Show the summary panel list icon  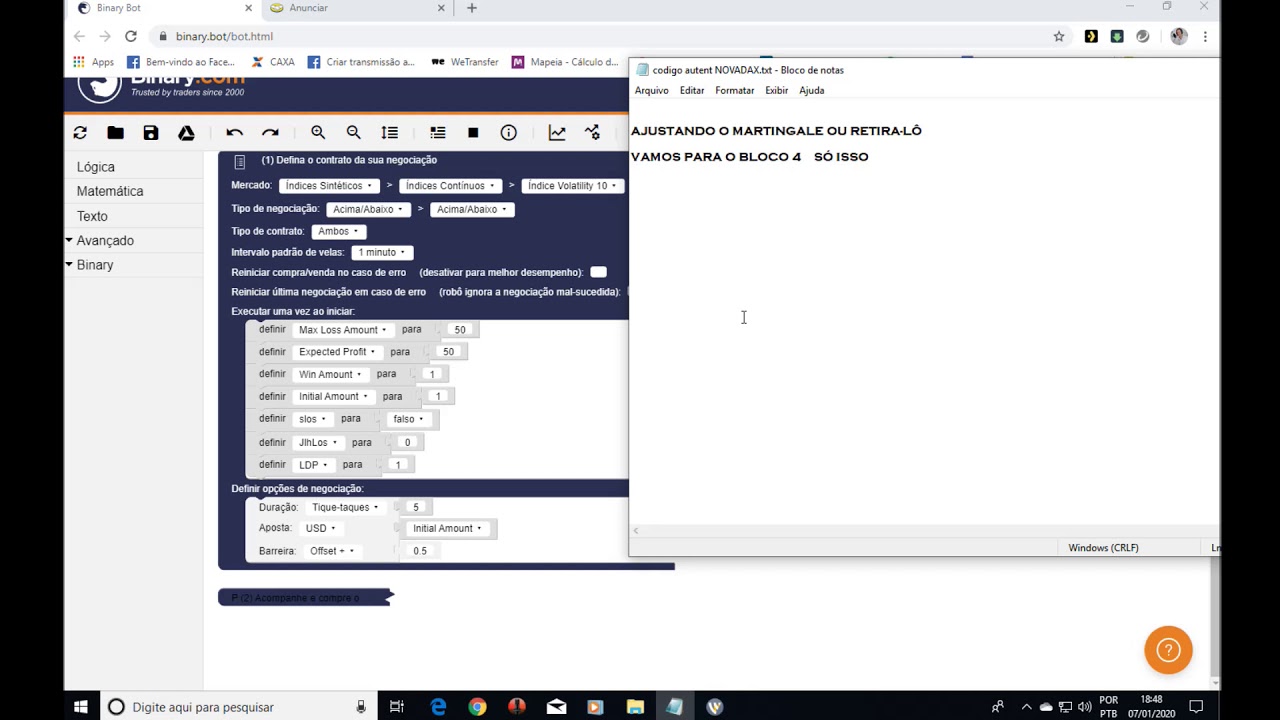point(438,133)
